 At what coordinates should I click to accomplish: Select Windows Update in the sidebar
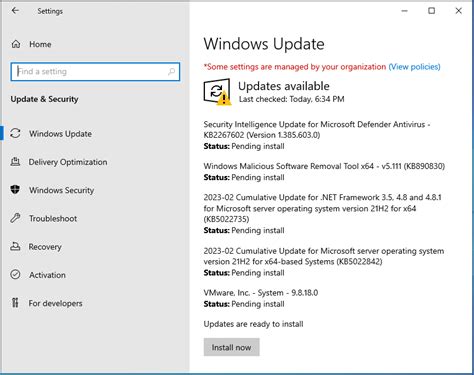pos(60,134)
